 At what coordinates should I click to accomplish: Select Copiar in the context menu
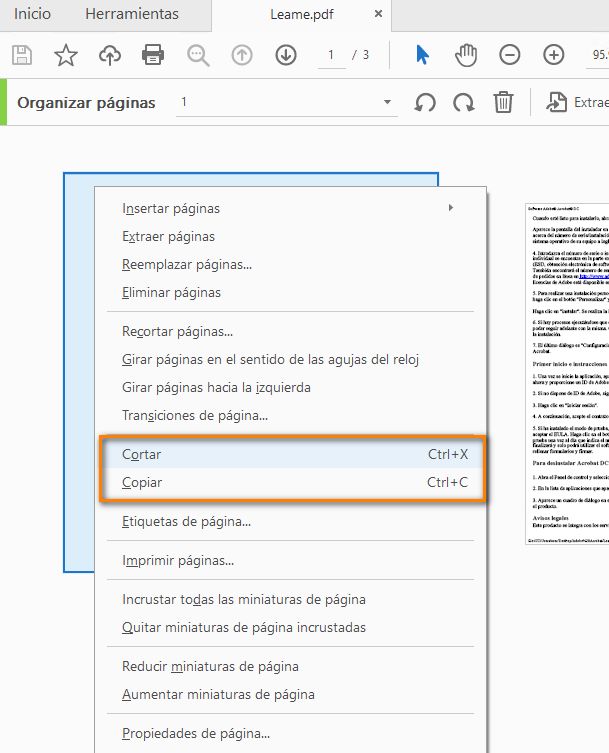[291, 482]
